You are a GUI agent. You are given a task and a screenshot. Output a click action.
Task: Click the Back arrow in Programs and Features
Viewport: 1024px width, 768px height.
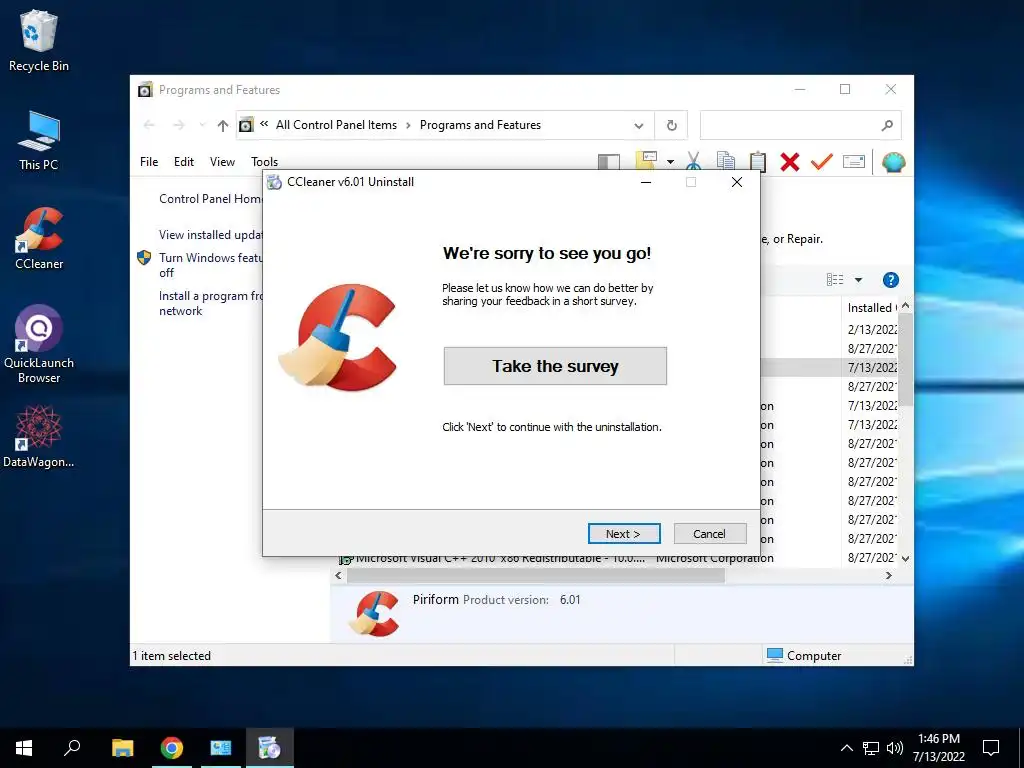tap(149, 125)
